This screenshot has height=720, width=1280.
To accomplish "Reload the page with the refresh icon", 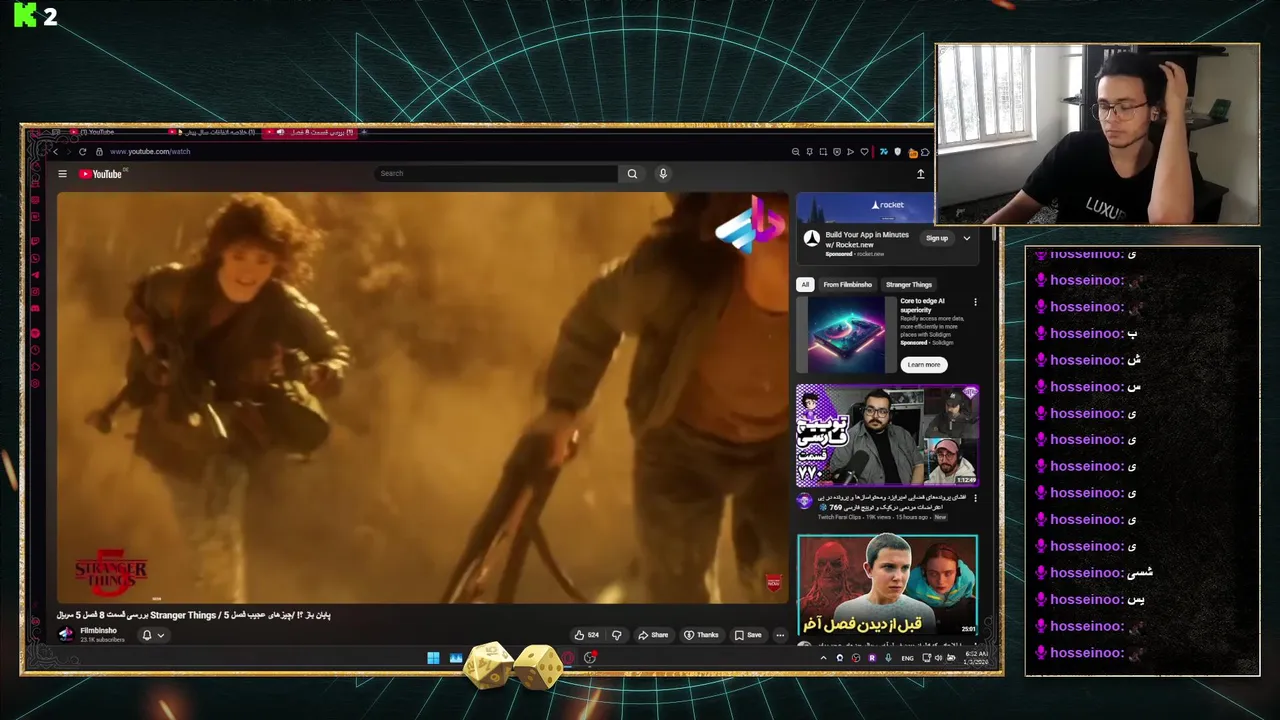I will coord(83,152).
